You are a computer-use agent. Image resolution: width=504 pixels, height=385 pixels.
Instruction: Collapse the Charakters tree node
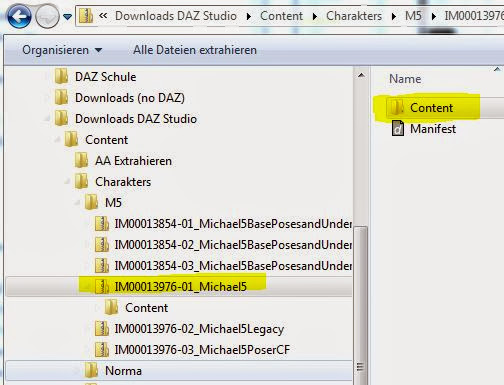(x=67, y=182)
